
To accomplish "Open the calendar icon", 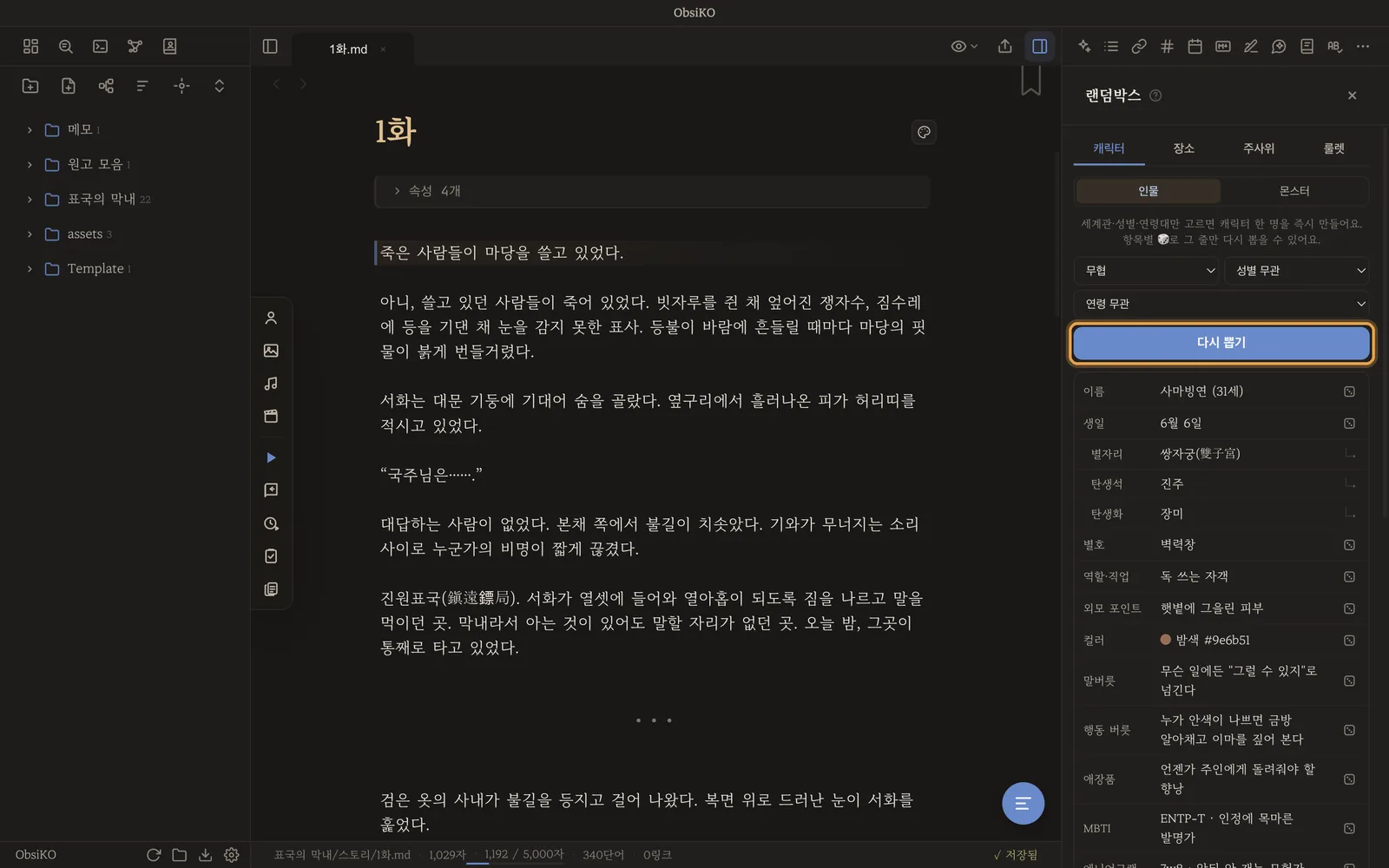I will tap(1195, 47).
